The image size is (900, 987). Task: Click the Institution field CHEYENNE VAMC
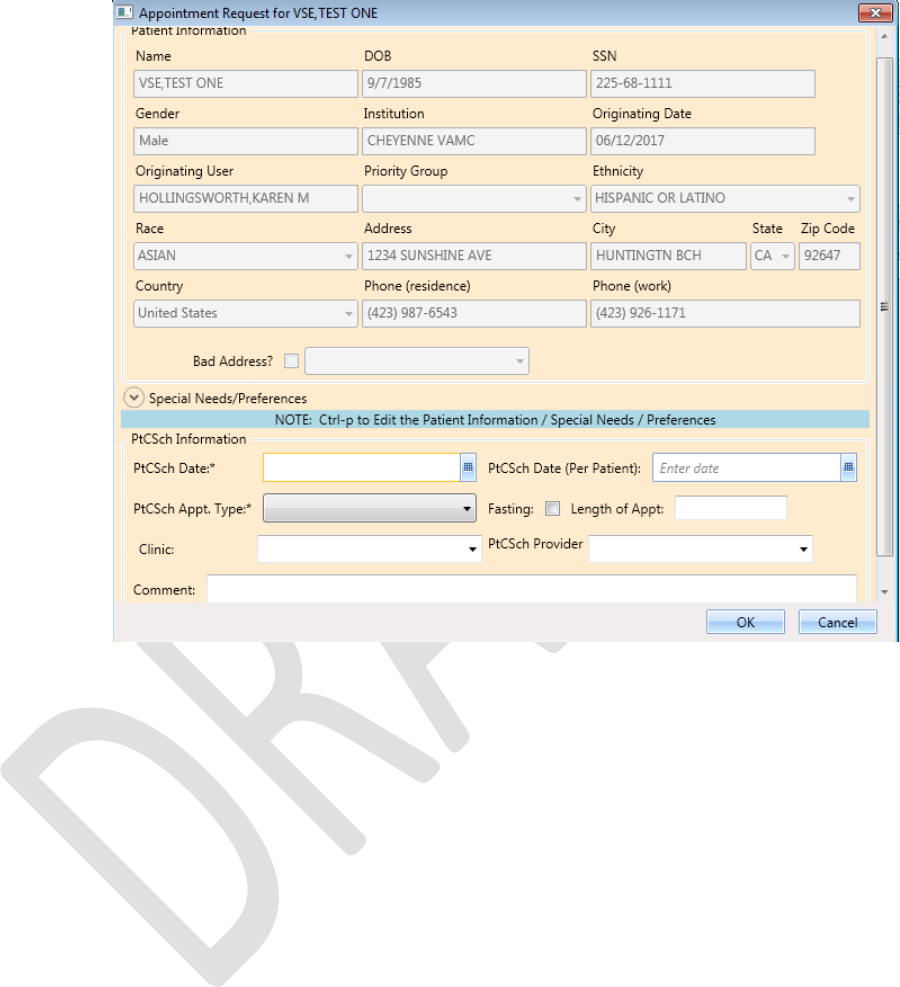pyautogui.click(x=474, y=141)
